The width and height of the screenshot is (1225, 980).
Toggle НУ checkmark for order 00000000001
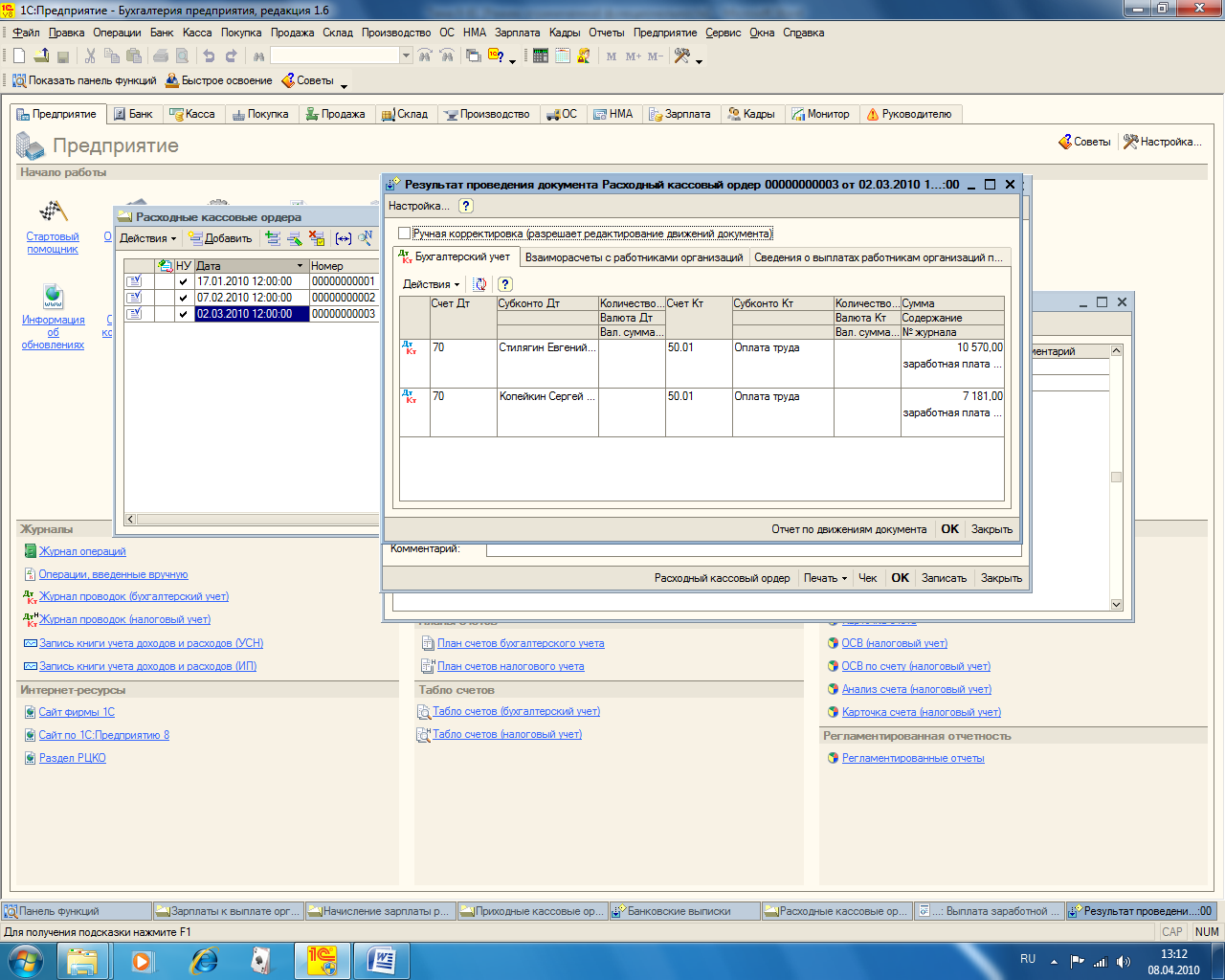click(183, 282)
